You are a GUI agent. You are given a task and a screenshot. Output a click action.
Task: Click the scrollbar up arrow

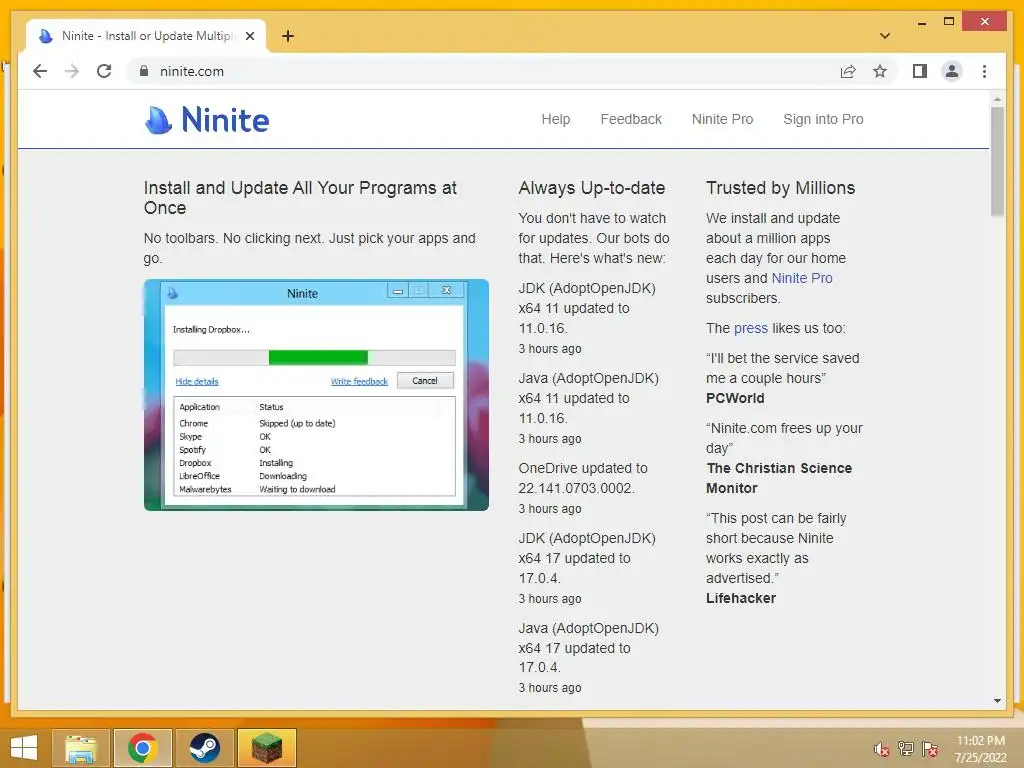click(x=997, y=99)
